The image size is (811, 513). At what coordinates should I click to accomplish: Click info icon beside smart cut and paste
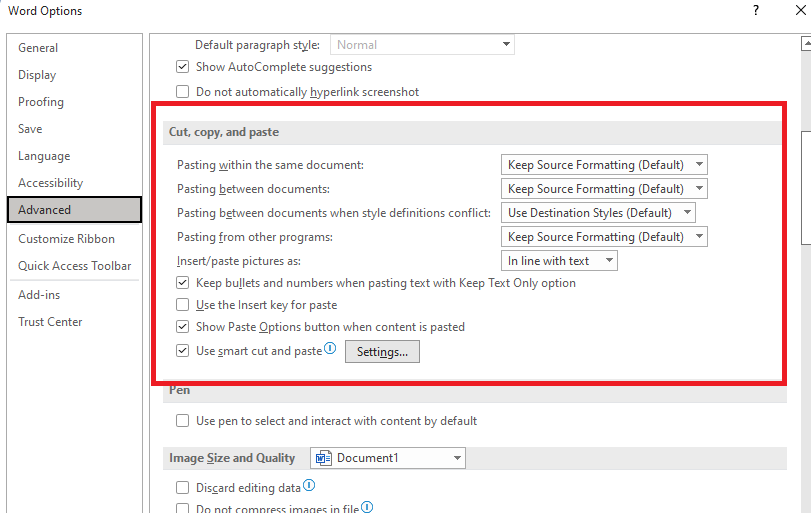point(330,349)
